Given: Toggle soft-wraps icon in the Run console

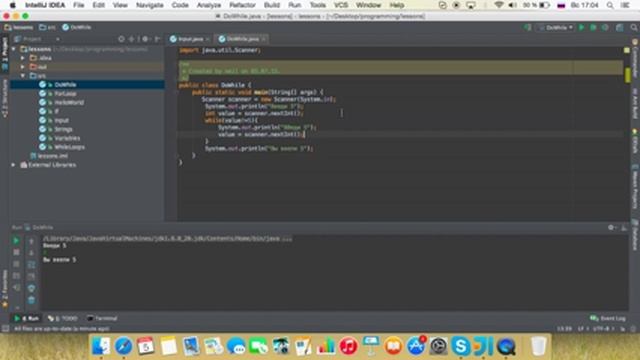Looking at the screenshot, I should (x=31, y=264).
